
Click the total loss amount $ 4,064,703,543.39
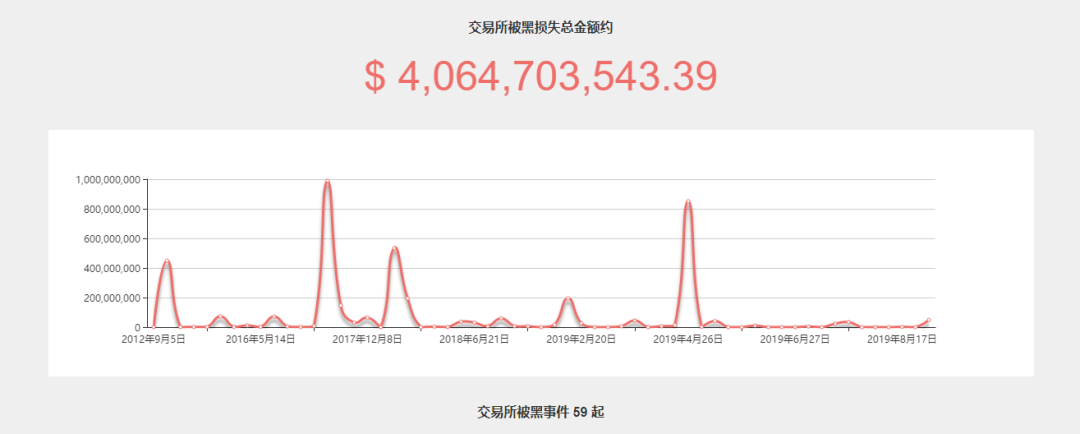tap(541, 76)
